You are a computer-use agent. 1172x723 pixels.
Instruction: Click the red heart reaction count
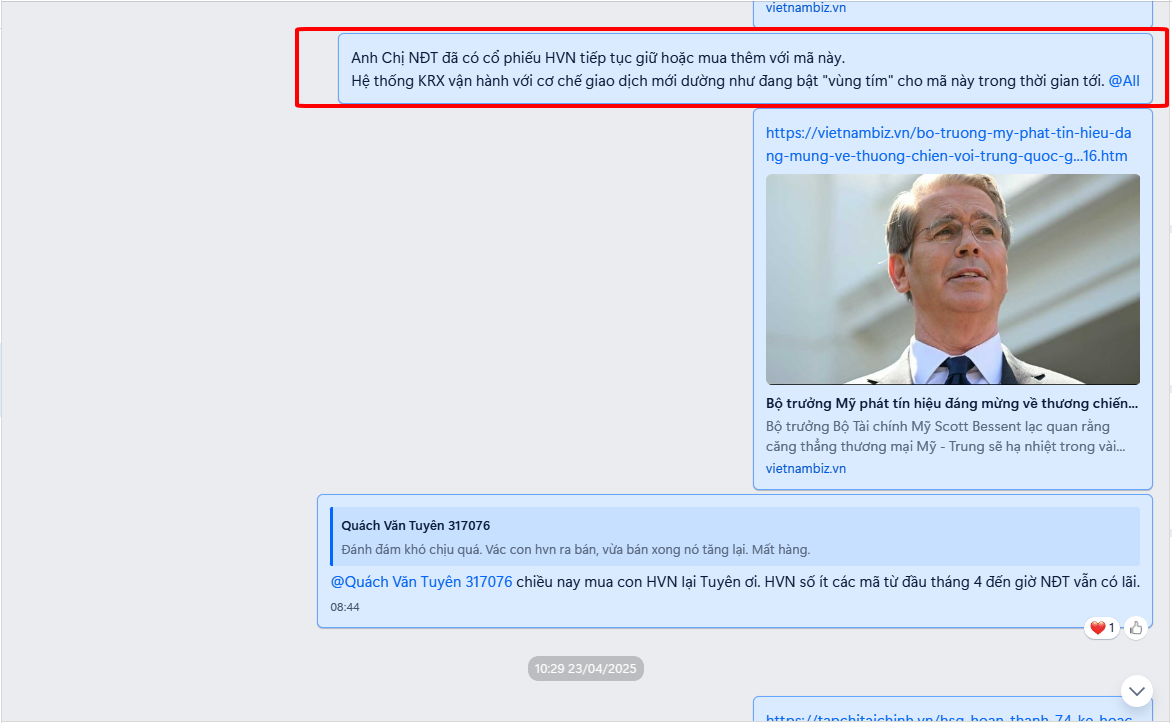(x=1102, y=628)
